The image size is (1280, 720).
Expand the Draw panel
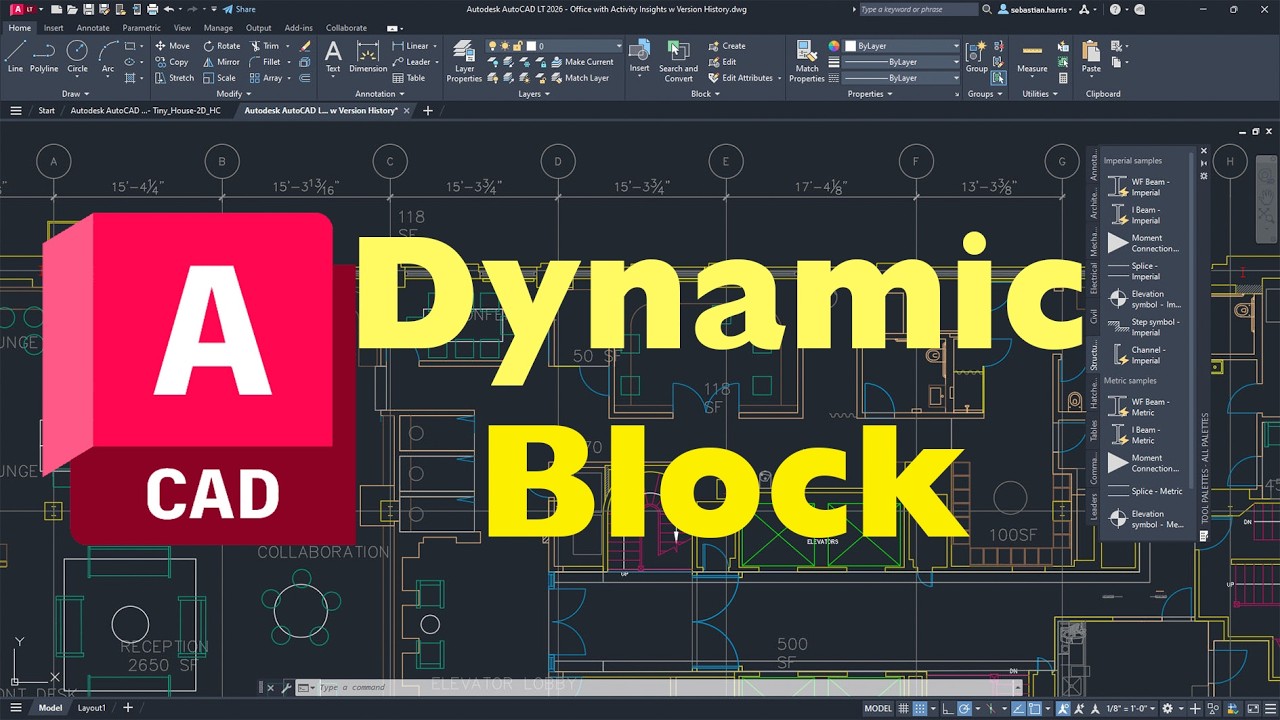[x=75, y=94]
